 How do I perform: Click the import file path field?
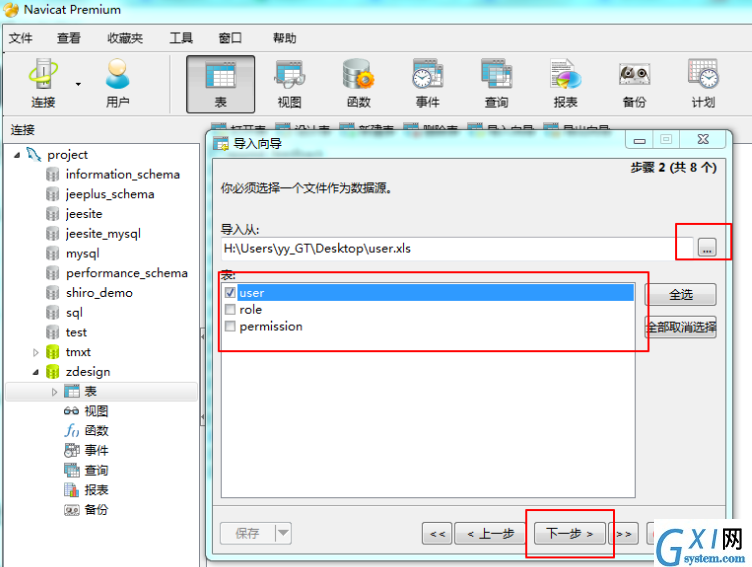[457, 248]
